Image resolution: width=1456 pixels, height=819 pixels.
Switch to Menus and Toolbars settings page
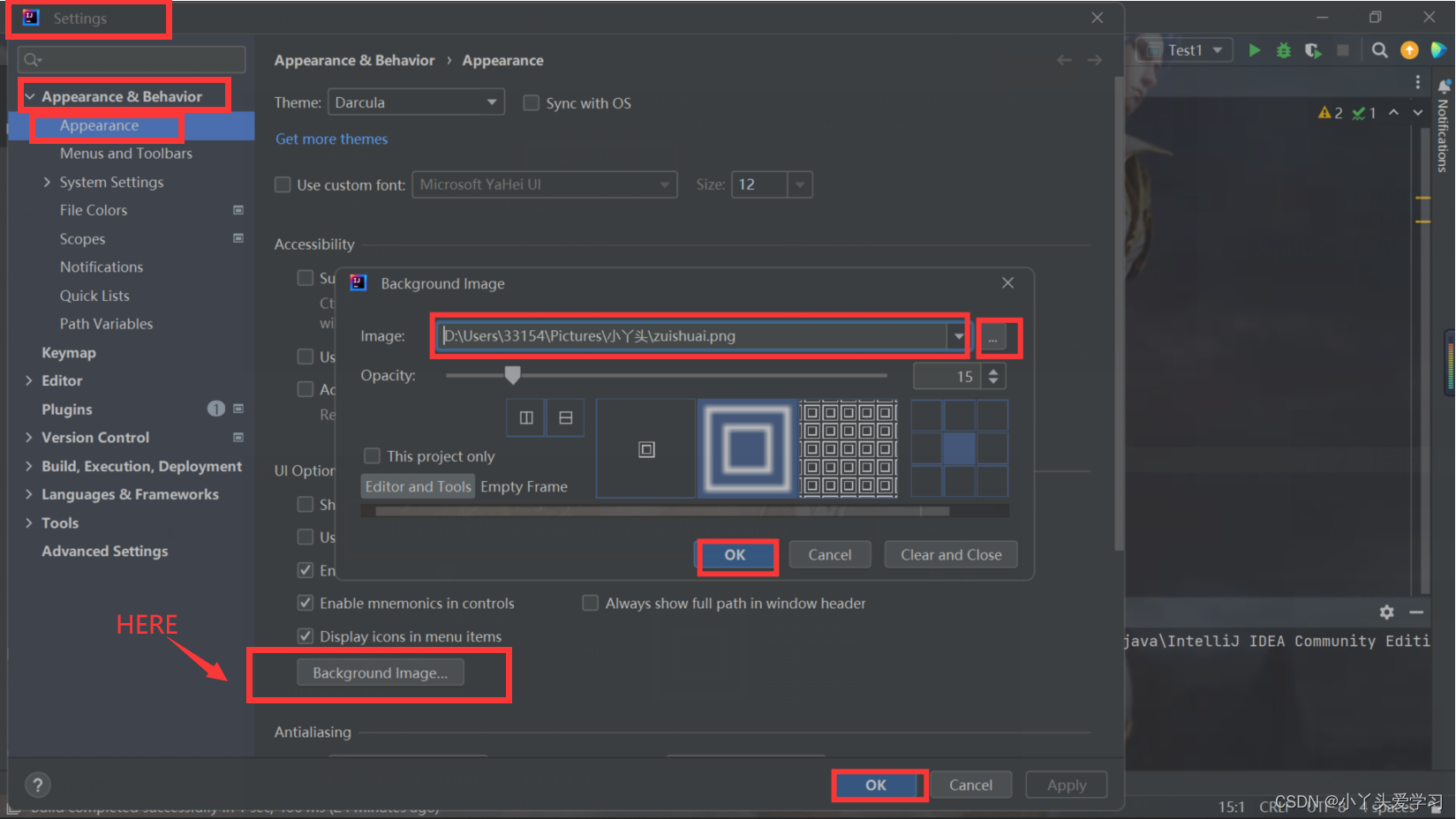[x=125, y=153]
